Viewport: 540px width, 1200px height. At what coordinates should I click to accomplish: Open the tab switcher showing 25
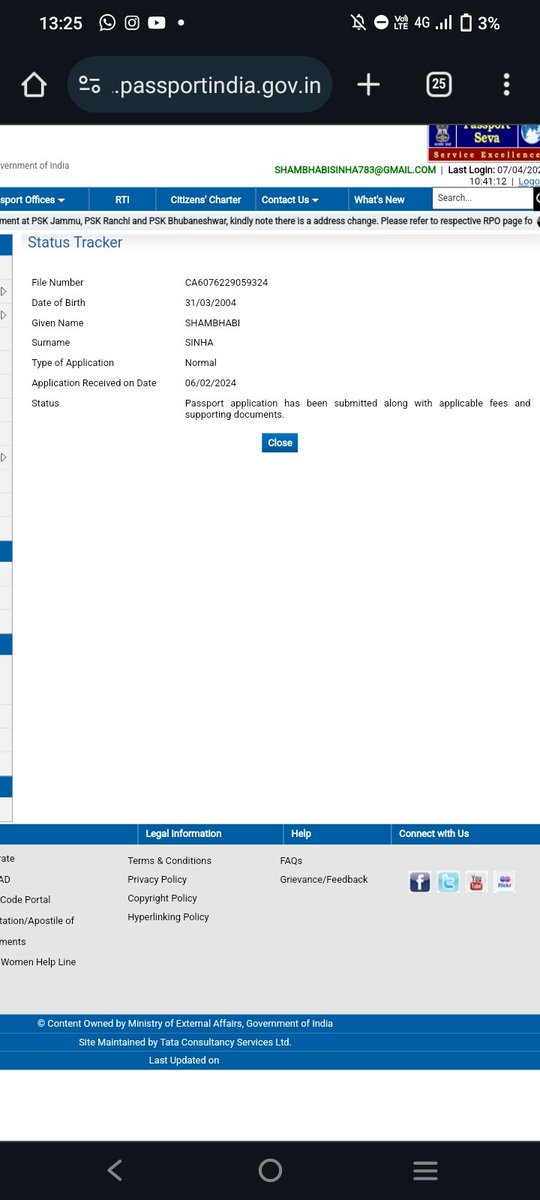click(438, 85)
